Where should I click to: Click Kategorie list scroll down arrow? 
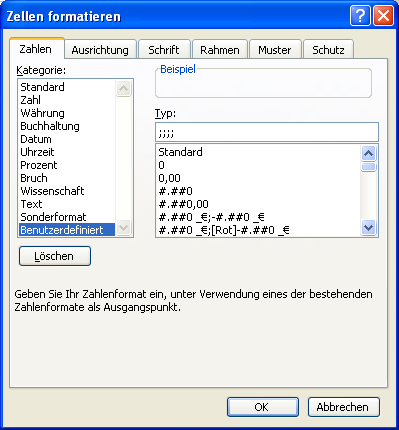(x=123, y=228)
